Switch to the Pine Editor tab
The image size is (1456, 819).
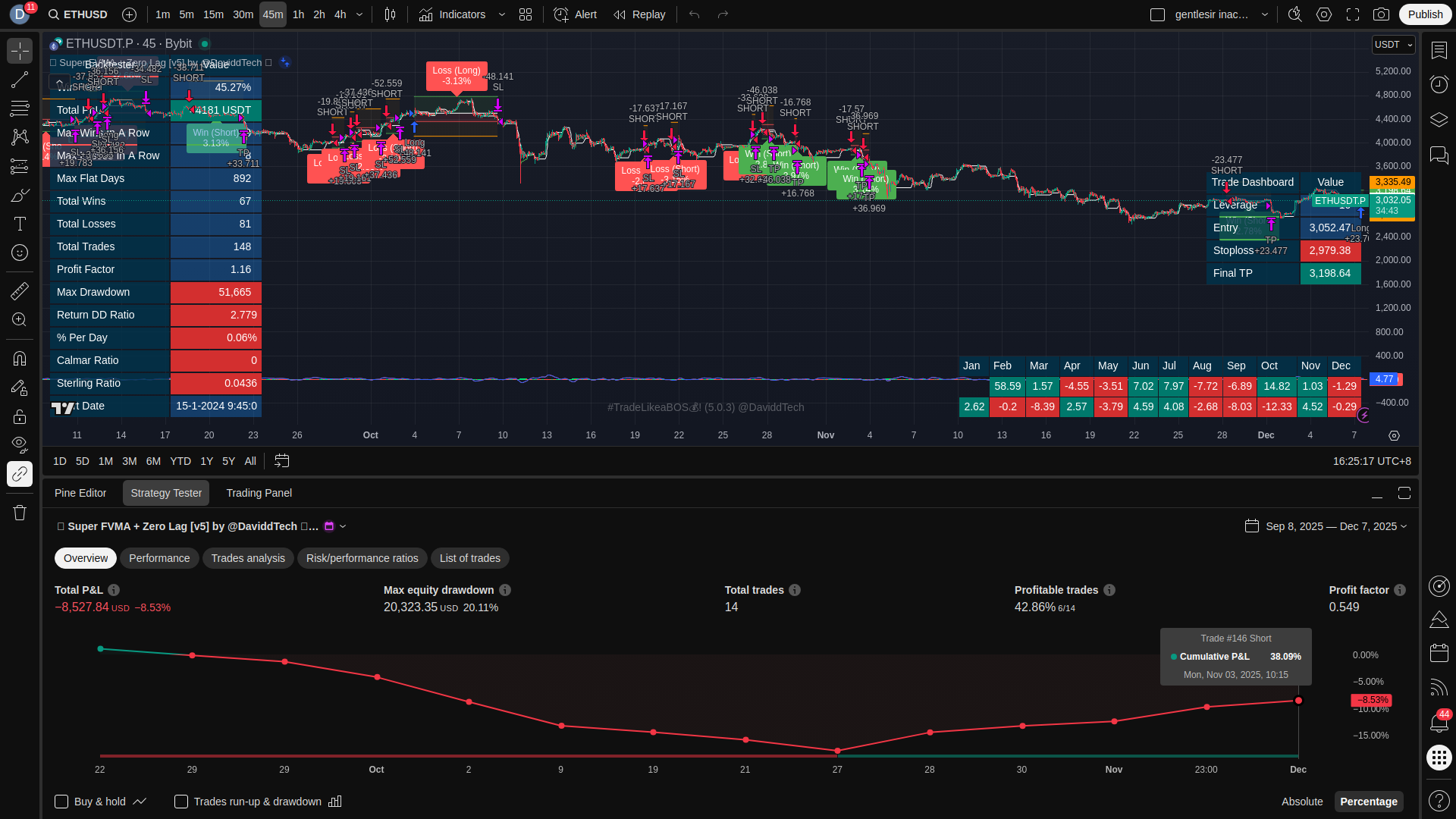point(80,493)
